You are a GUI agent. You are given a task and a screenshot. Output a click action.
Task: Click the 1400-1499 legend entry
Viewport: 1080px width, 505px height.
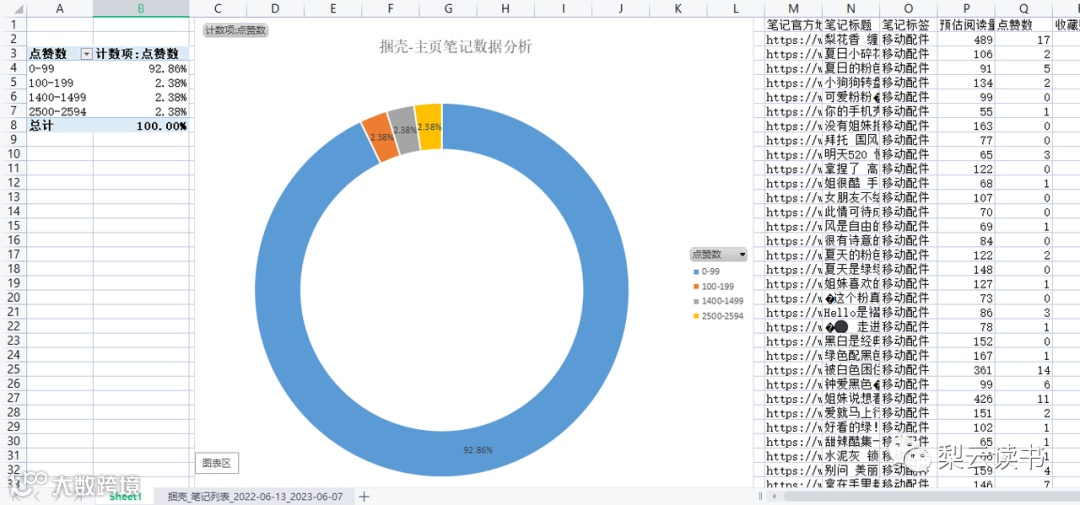tap(720, 302)
